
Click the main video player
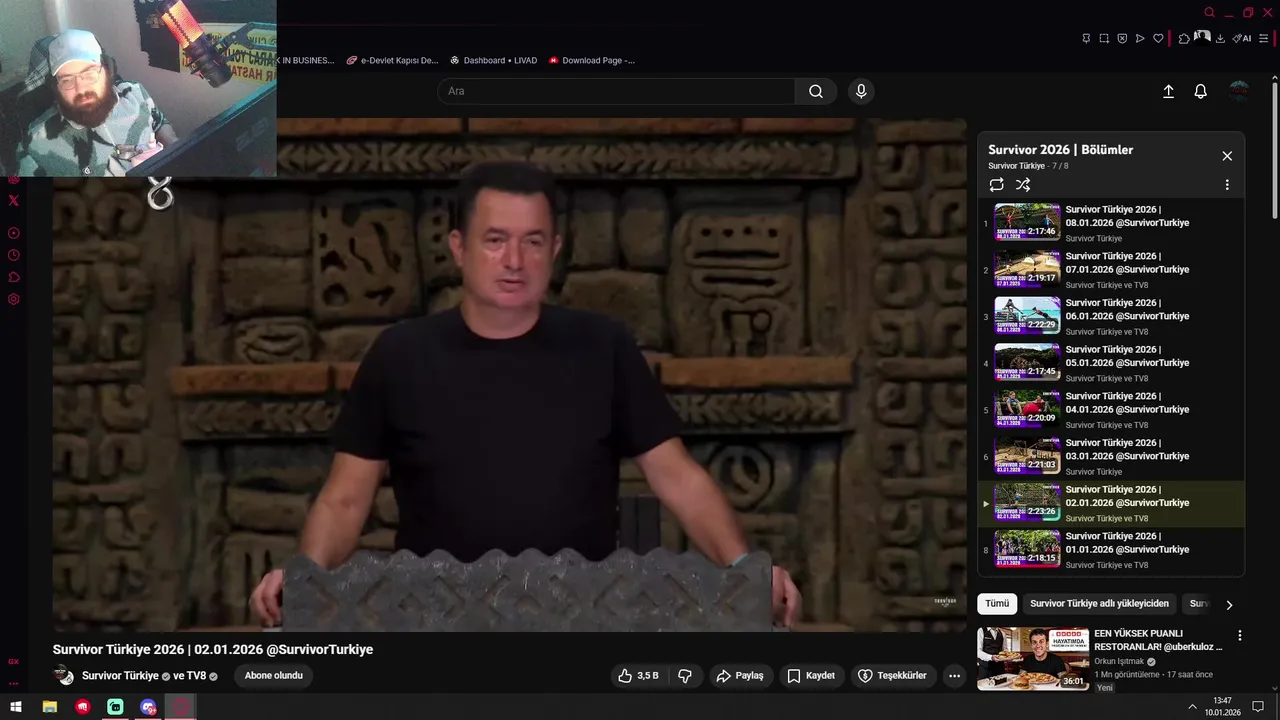pyautogui.click(x=510, y=375)
